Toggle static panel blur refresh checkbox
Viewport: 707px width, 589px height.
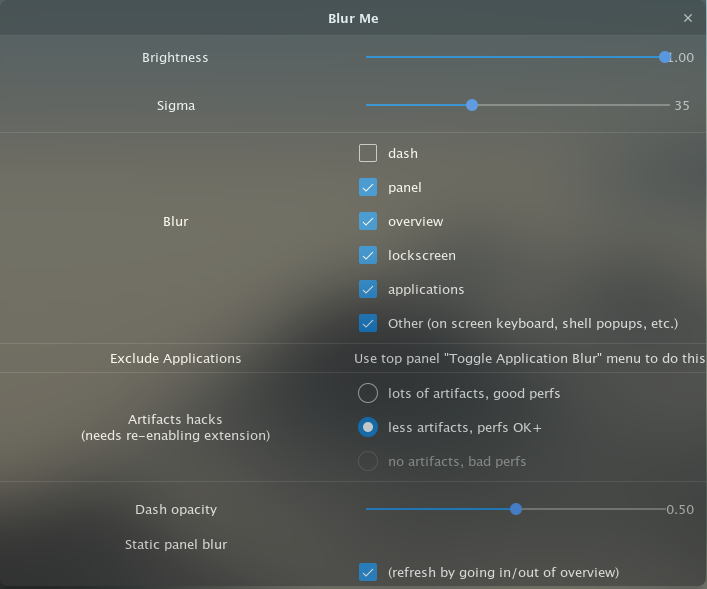click(x=368, y=572)
